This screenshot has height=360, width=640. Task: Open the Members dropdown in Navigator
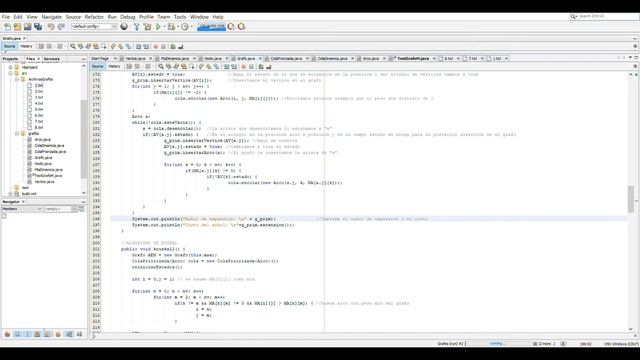(22, 209)
